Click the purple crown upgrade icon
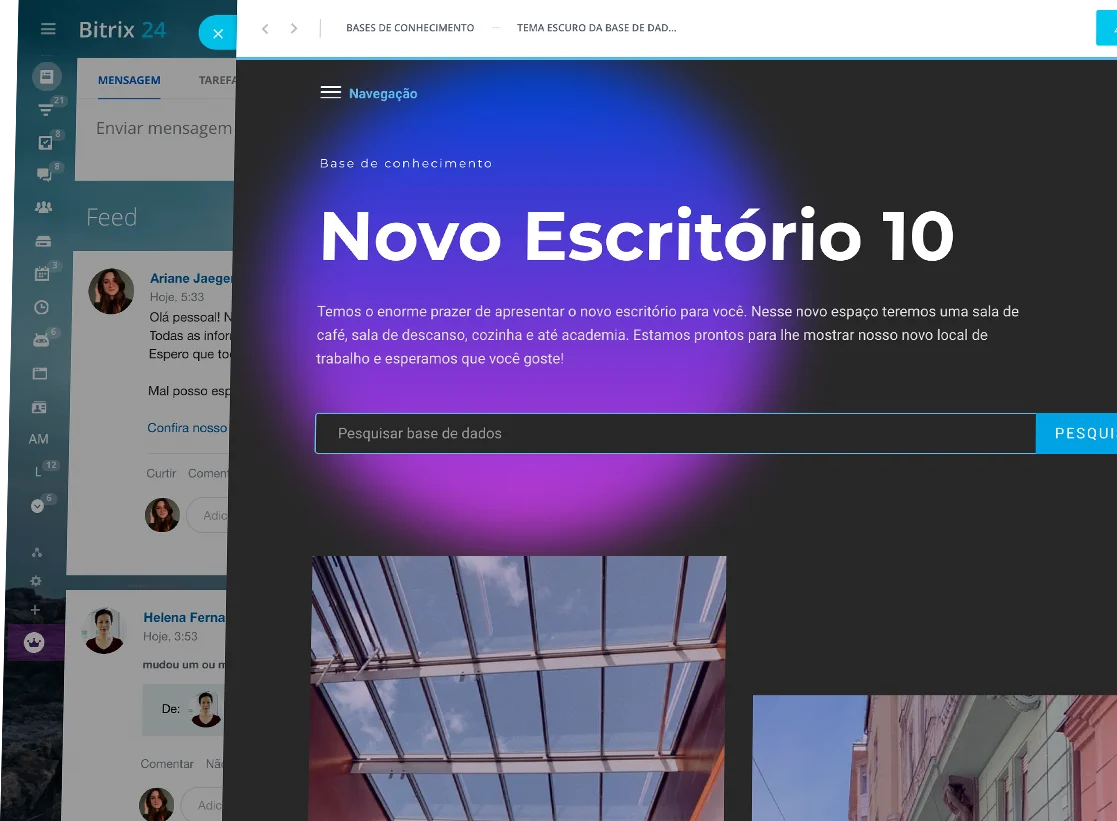 [x=35, y=643]
